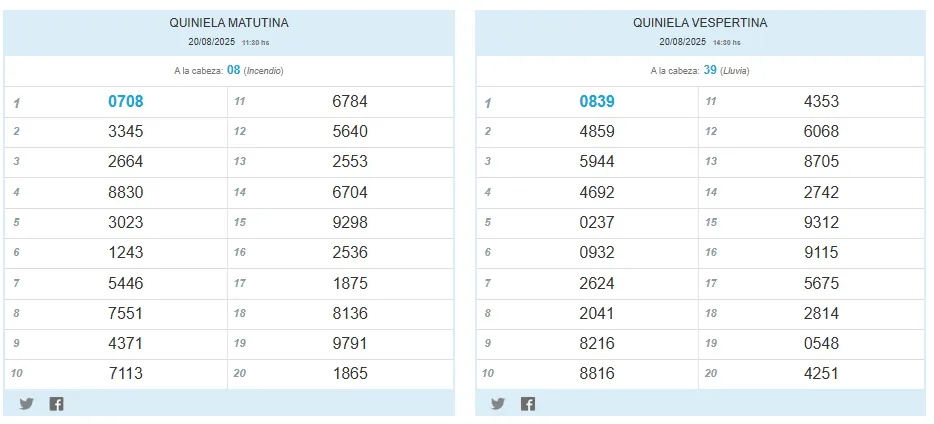This screenshot has height=424, width=934.
Task: Share Quiniela Vespertina on Facebook
Action: [x=528, y=404]
